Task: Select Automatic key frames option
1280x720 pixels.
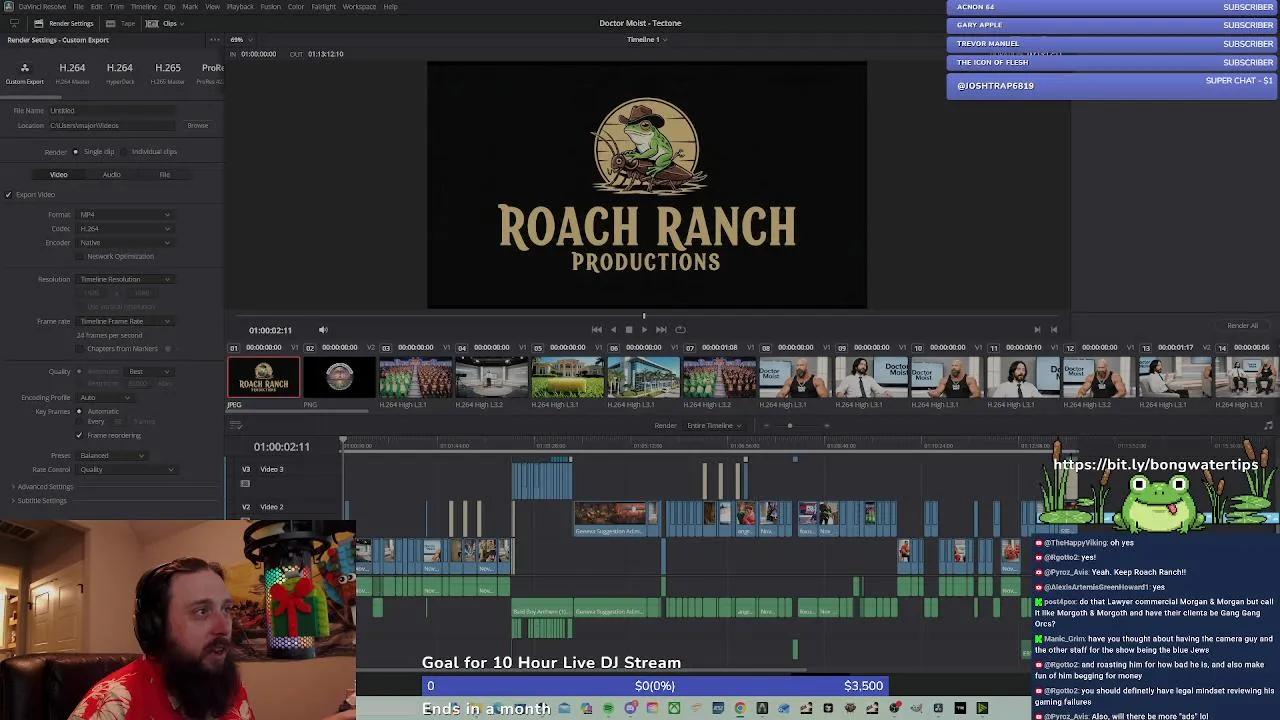Action: pyautogui.click(x=78, y=412)
